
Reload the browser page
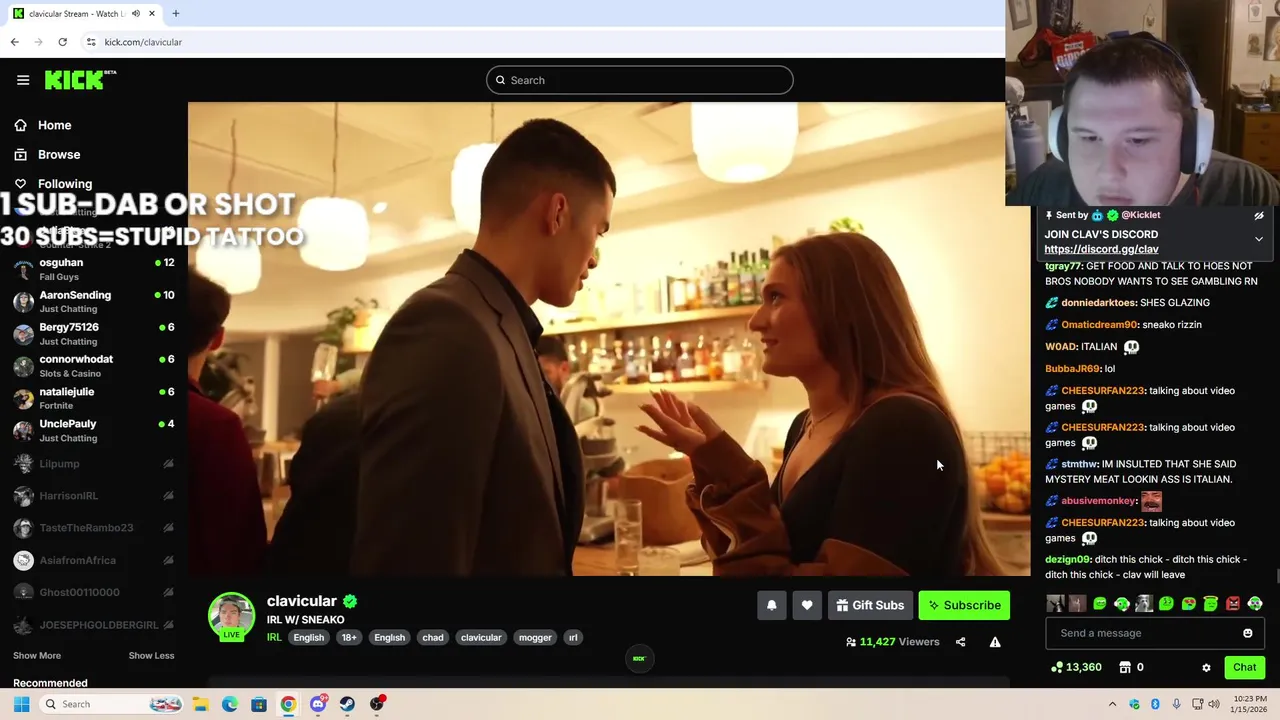(x=62, y=42)
